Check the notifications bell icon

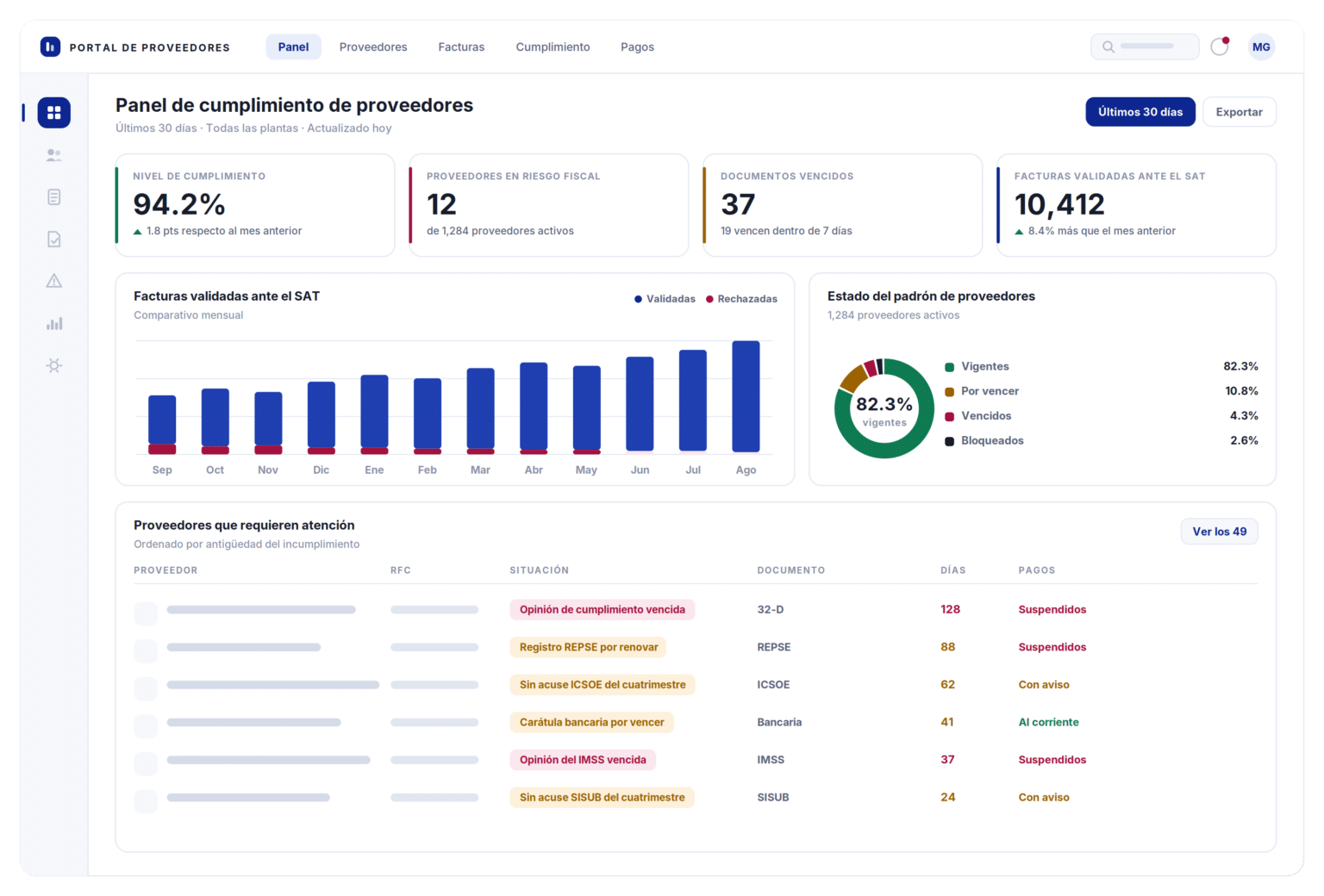click(1219, 47)
